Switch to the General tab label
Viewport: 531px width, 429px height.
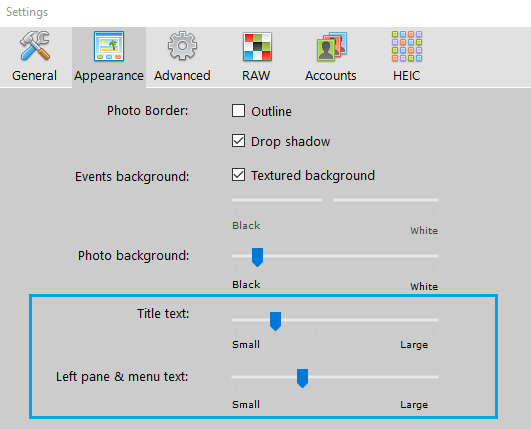click(35, 76)
